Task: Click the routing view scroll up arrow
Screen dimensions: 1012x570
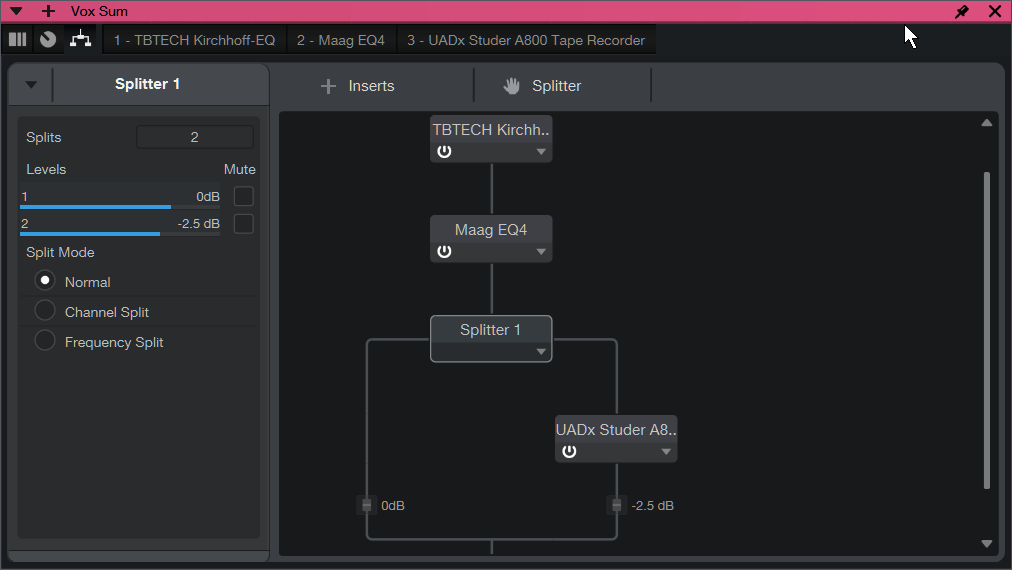Action: click(987, 123)
